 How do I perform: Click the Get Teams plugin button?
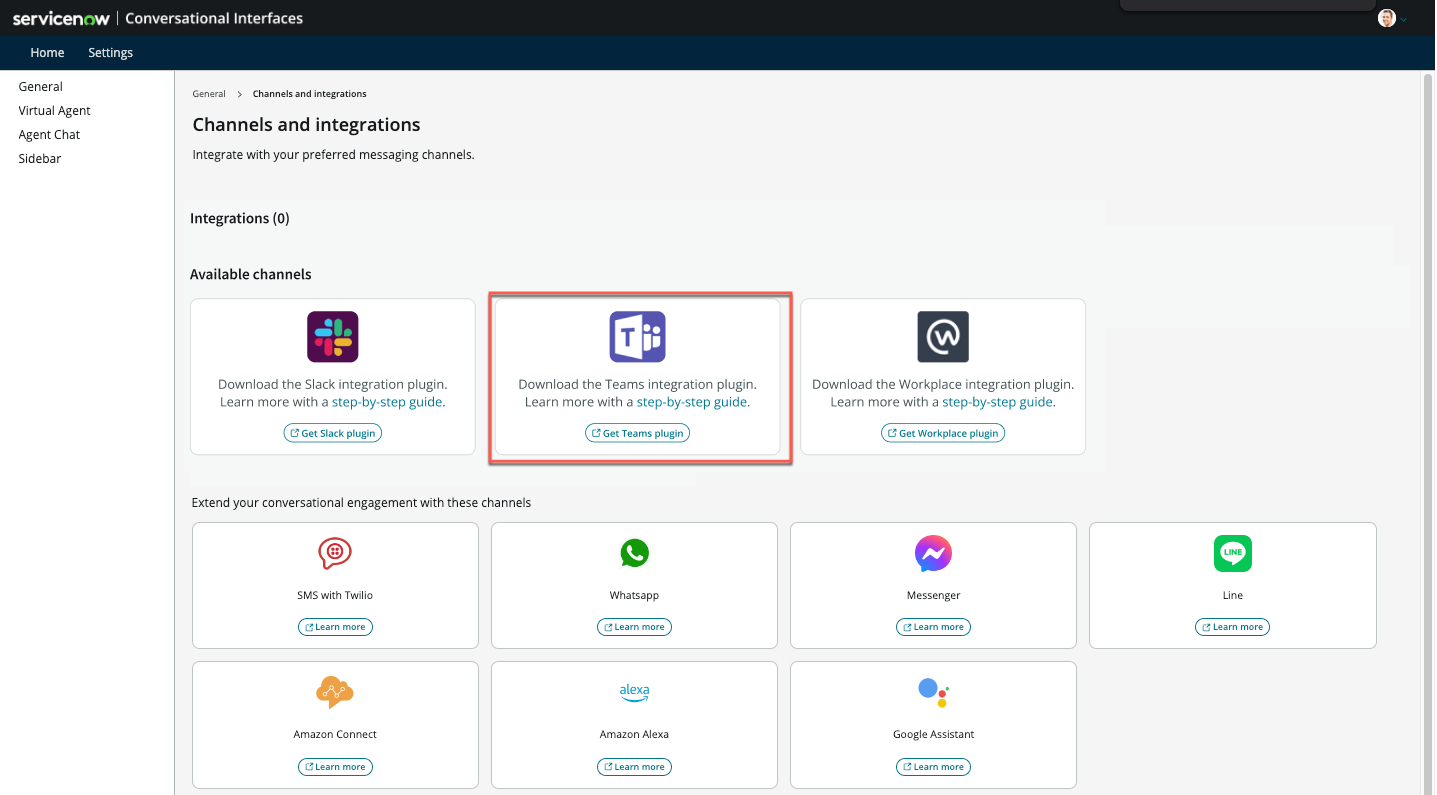click(638, 433)
